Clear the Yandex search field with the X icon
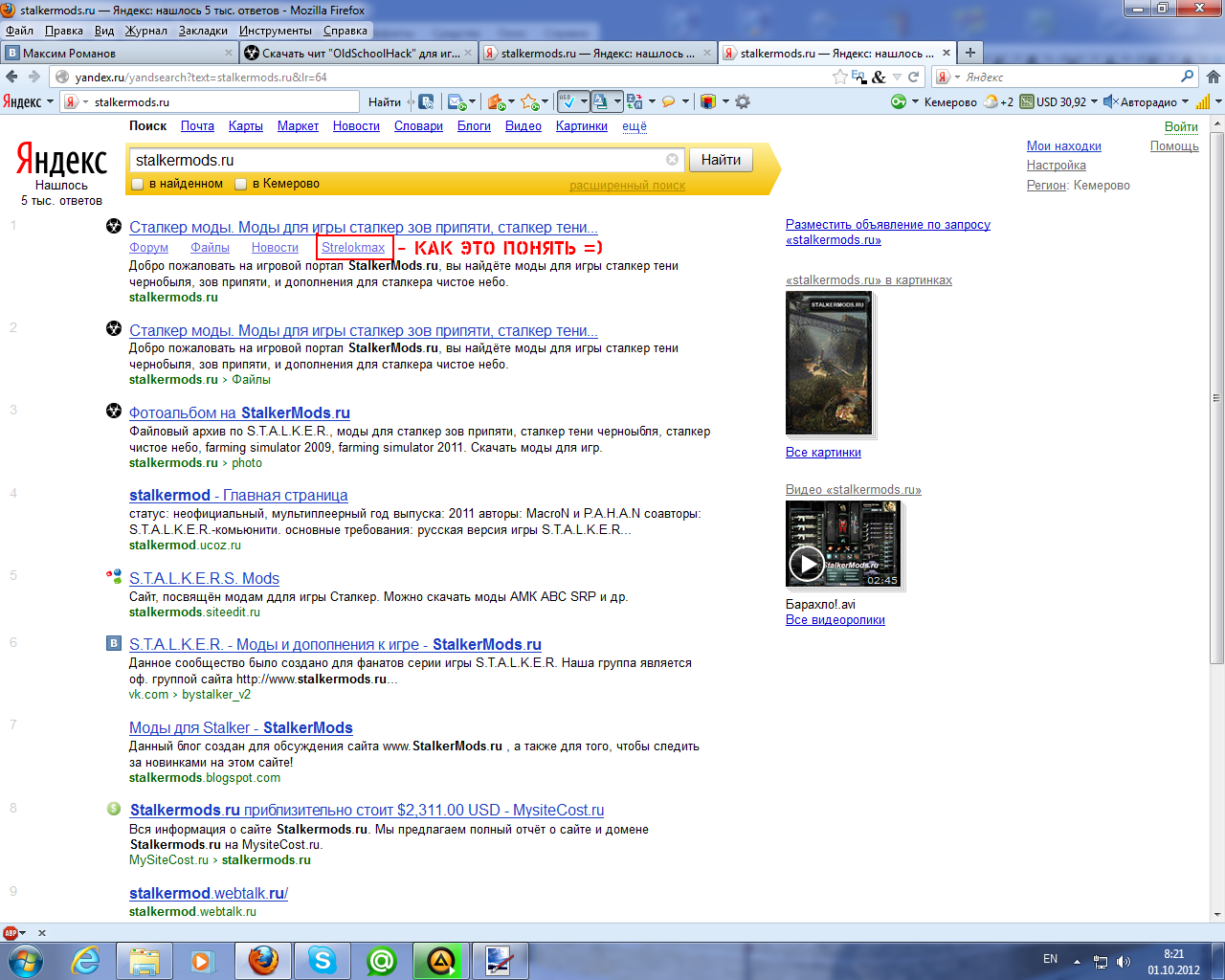1225x980 pixels. 672,160
